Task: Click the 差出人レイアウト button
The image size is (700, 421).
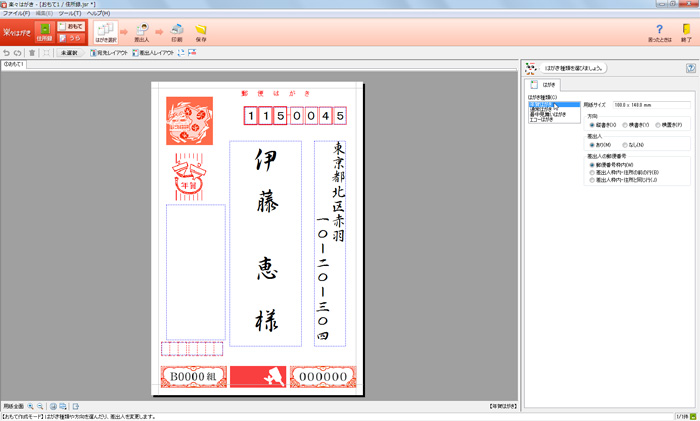Action: tap(153, 53)
